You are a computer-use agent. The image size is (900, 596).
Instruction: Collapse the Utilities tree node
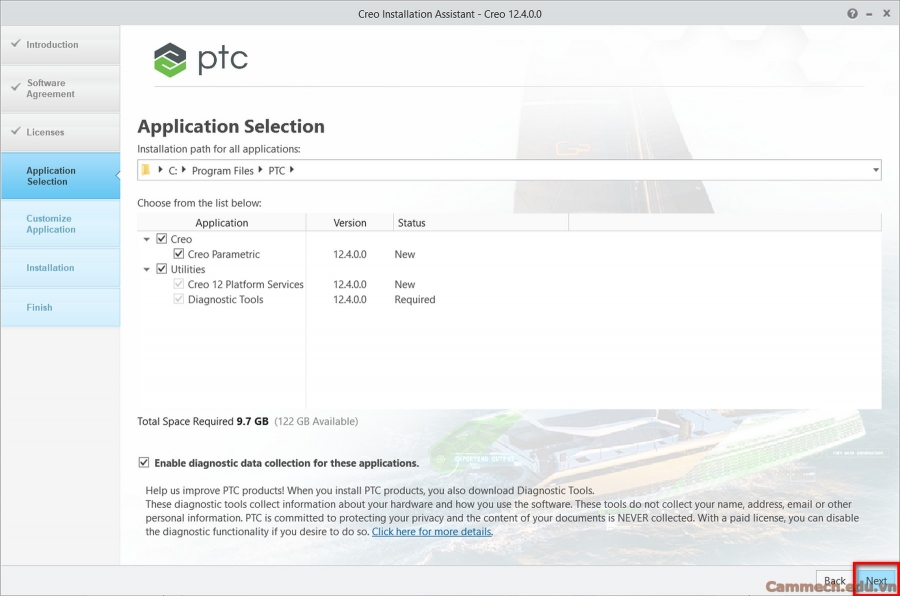click(146, 269)
